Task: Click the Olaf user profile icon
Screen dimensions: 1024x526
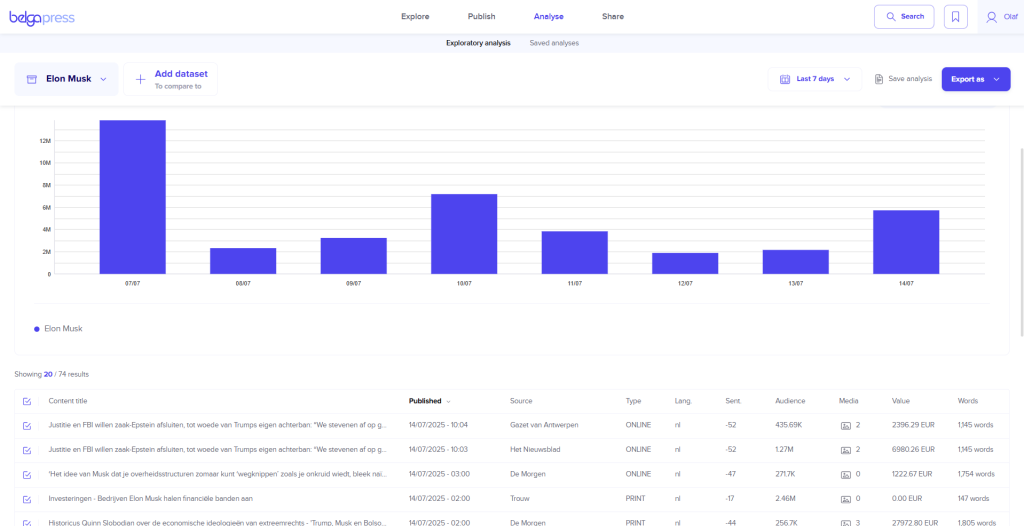Action: [x=991, y=17]
